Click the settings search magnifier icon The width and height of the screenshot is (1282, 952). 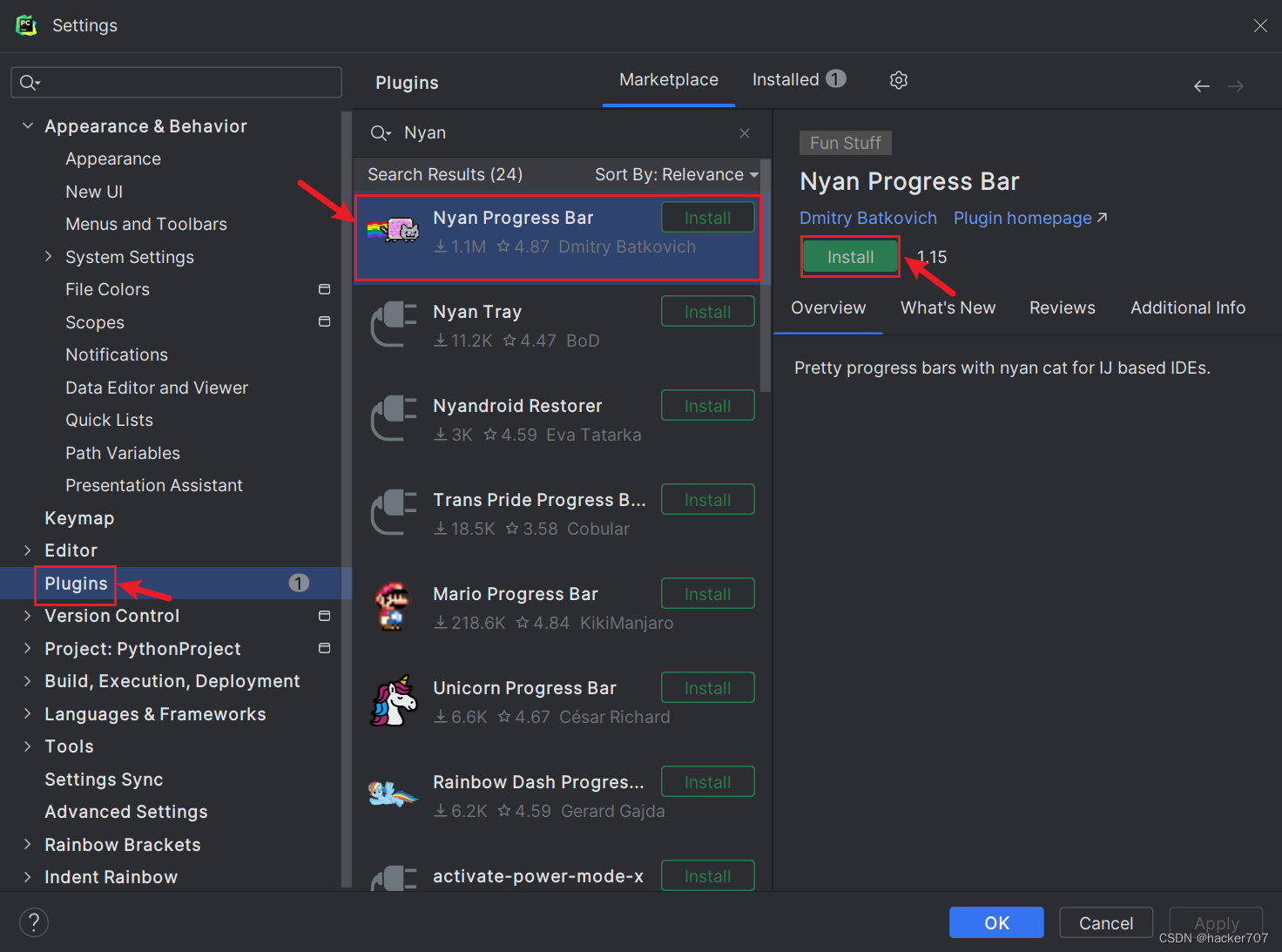click(30, 83)
